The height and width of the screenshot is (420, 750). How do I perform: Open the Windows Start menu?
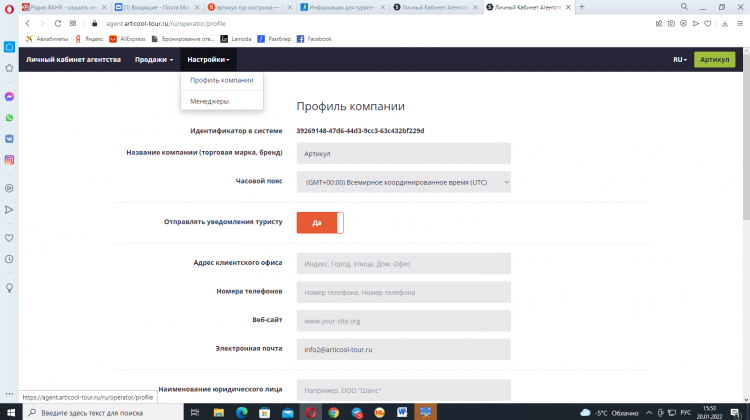pyautogui.click(x=11, y=412)
